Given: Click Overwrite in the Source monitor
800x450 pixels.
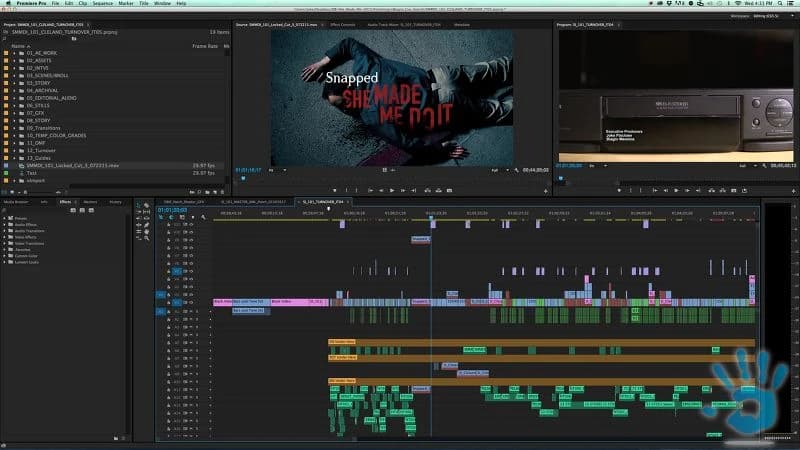Looking at the screenshot, I should (x=438, y=190).
